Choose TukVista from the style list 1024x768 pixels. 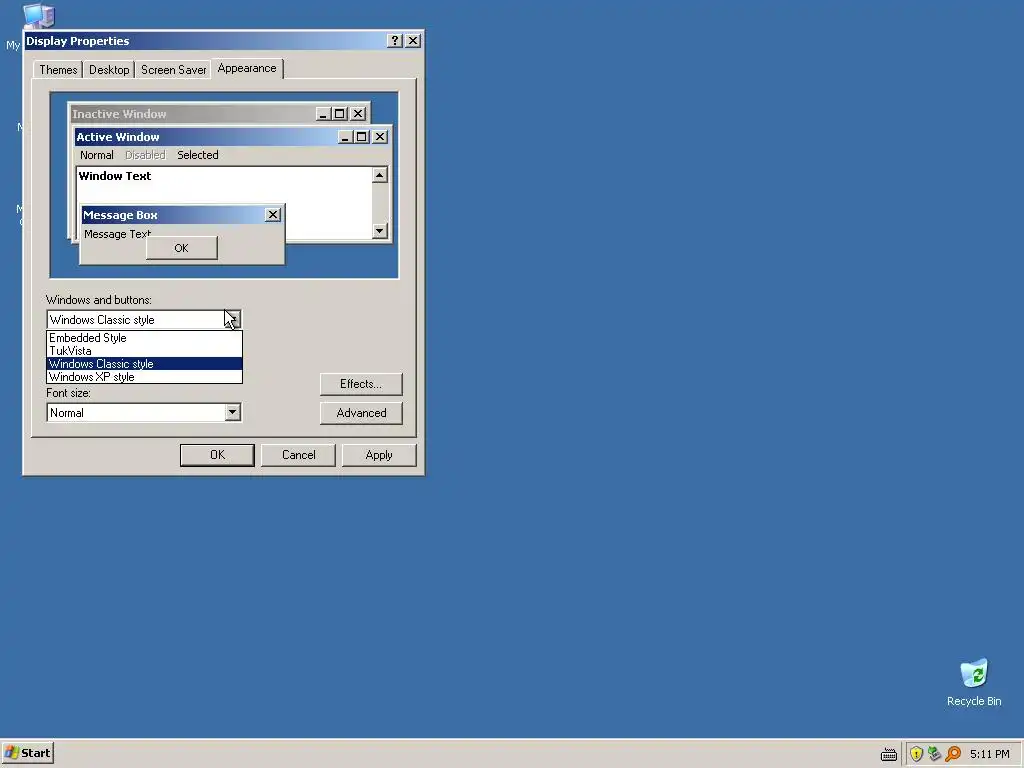click(144, 351)
